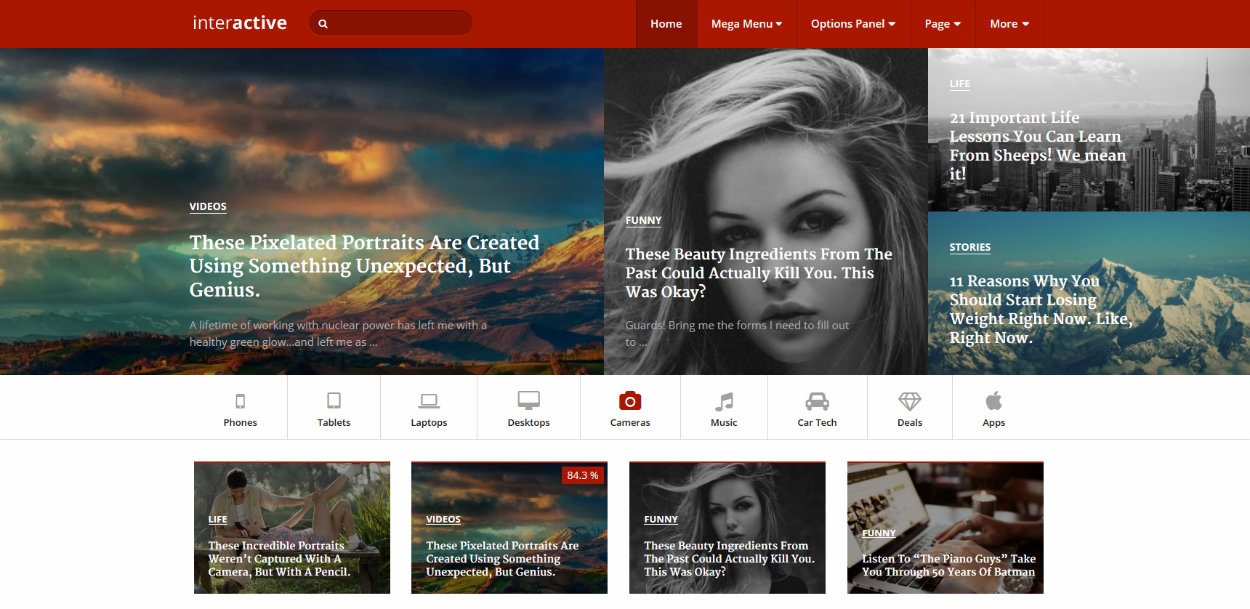Open the Page dropdown menu
This screenshot has width=1250, height=609.
coord(943,24)
